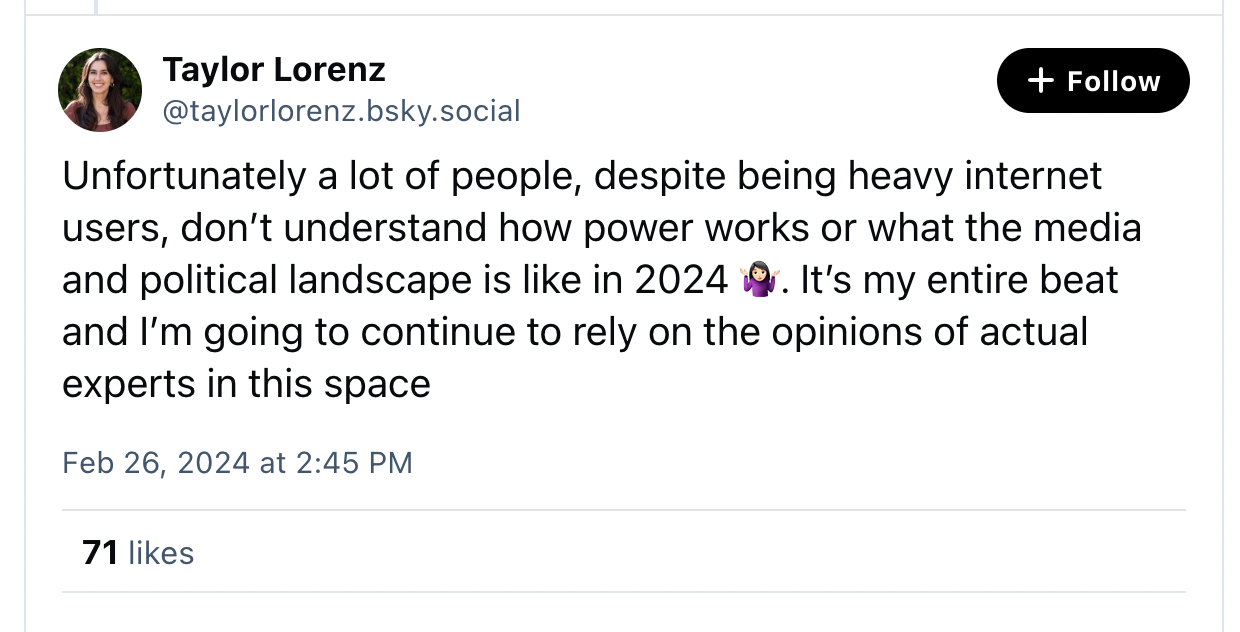Click the display name Taylor Lorenz

274,69
